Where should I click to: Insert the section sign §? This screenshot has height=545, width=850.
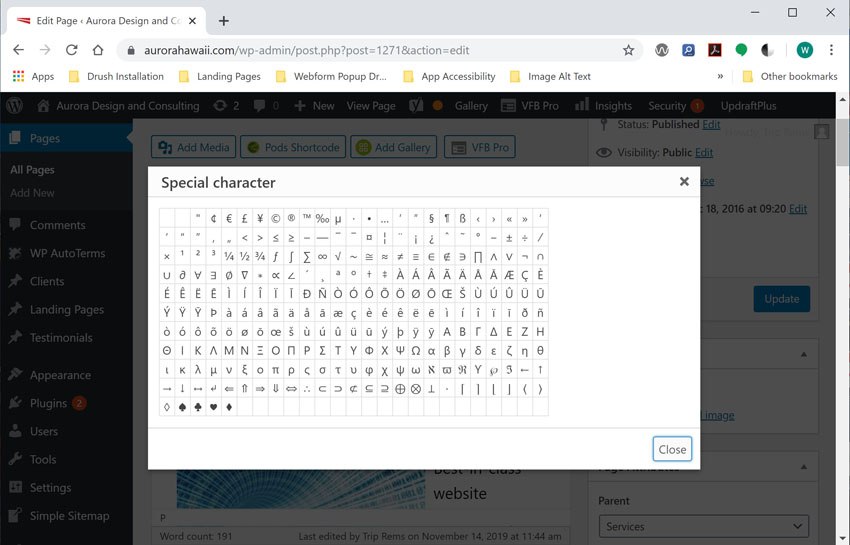tap(432, 219)
